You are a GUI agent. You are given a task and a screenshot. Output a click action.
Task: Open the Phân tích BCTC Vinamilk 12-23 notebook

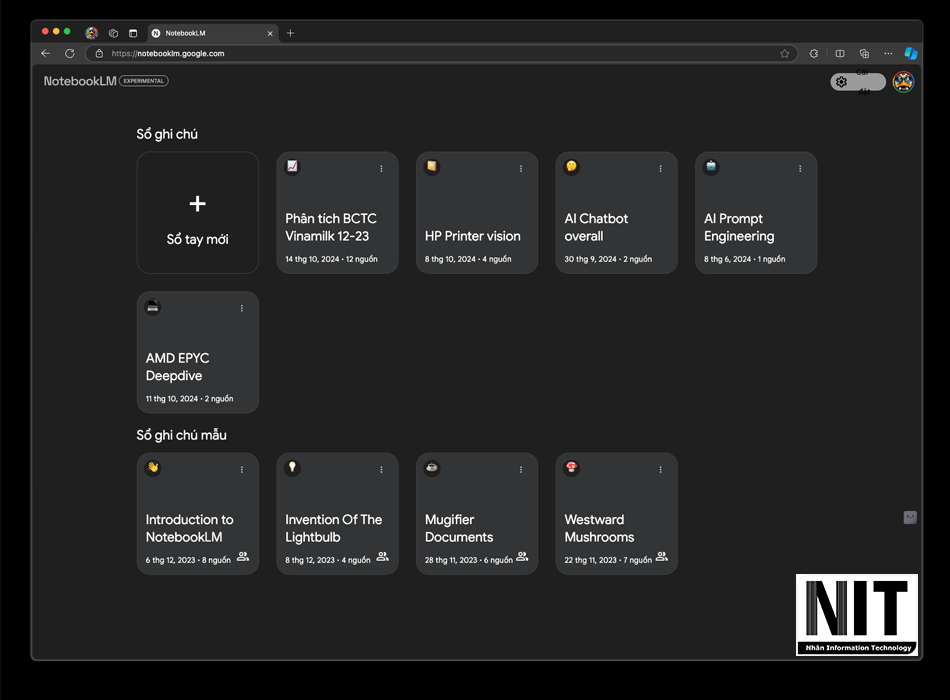point(337,213)
